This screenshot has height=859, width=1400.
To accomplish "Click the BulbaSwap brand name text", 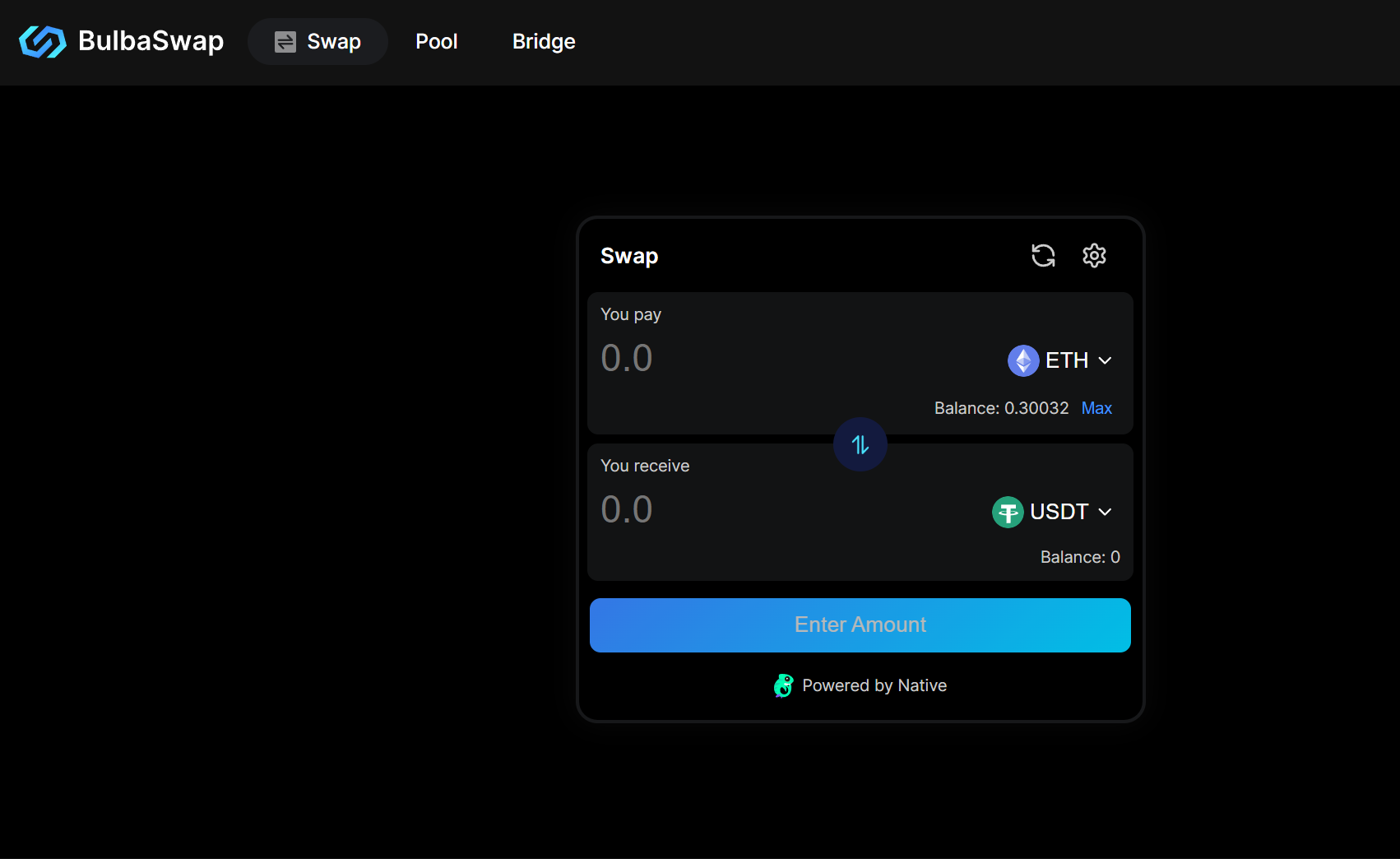I will 151,41.
